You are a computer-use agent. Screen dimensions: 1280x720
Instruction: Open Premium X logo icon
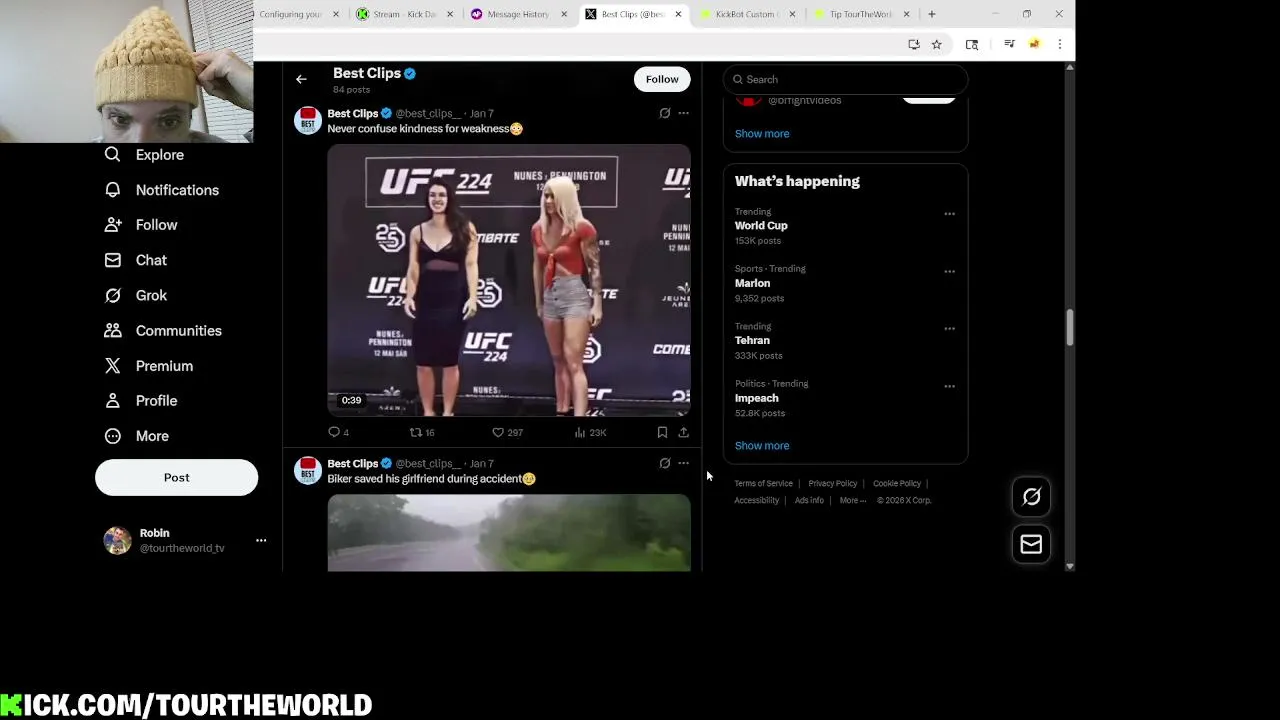113,366
